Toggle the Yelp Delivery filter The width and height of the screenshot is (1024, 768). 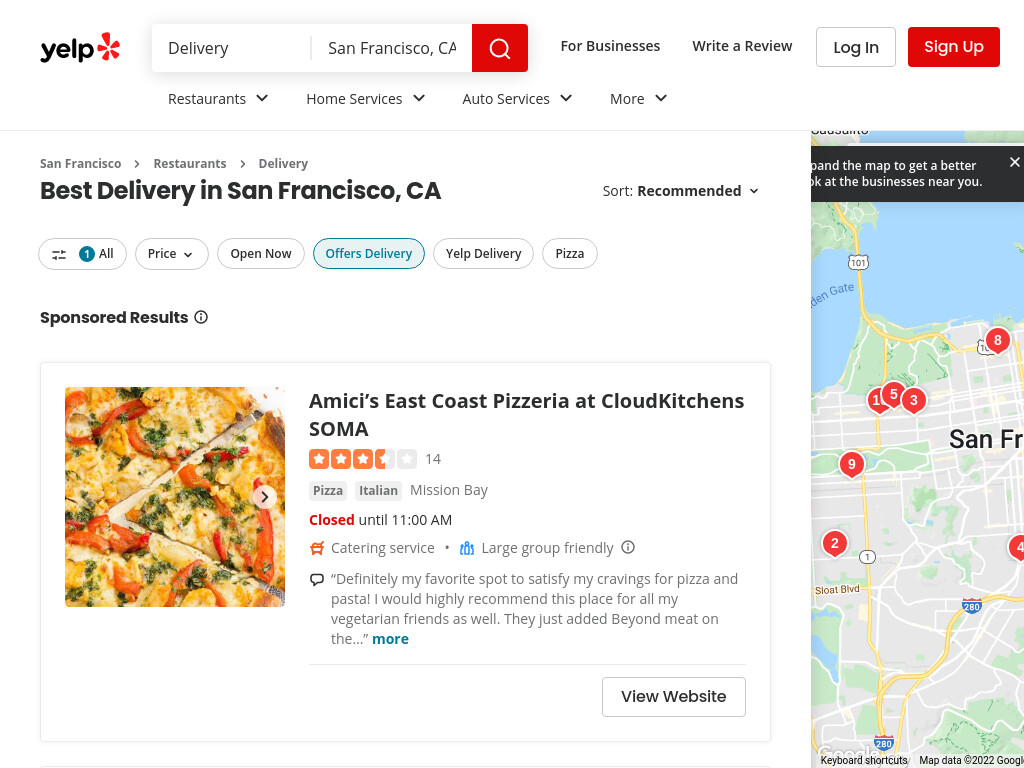click(483, 254)
